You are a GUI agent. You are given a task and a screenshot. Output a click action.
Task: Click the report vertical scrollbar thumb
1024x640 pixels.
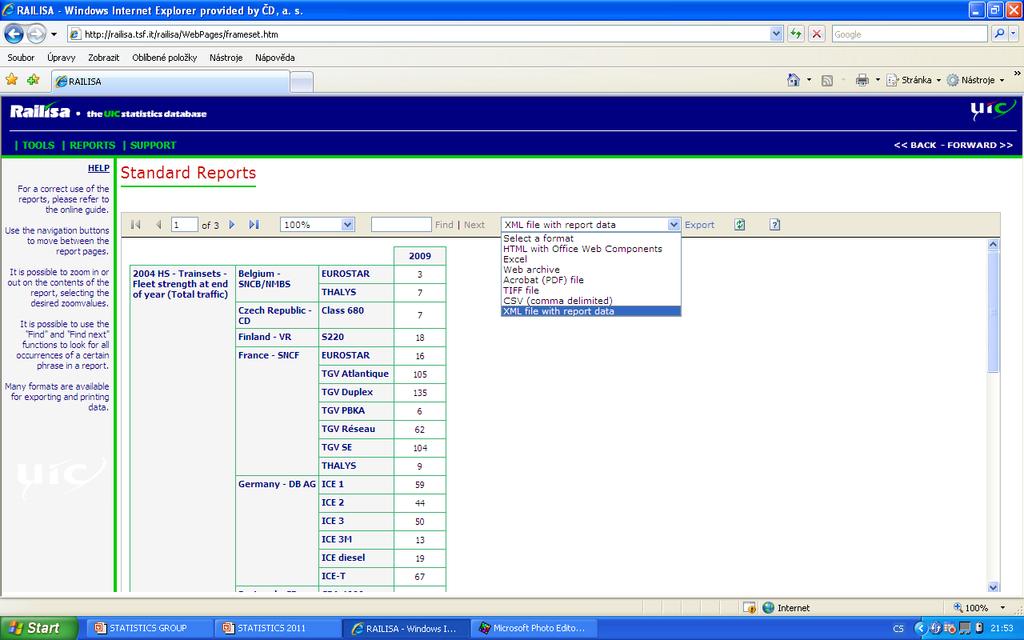[993, 312]
